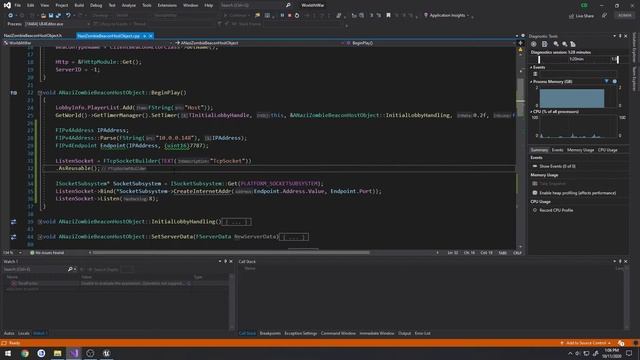Screen dimensions: 640x360
Task: Switch to the Immediate Window tab
Action: [377, 333]
